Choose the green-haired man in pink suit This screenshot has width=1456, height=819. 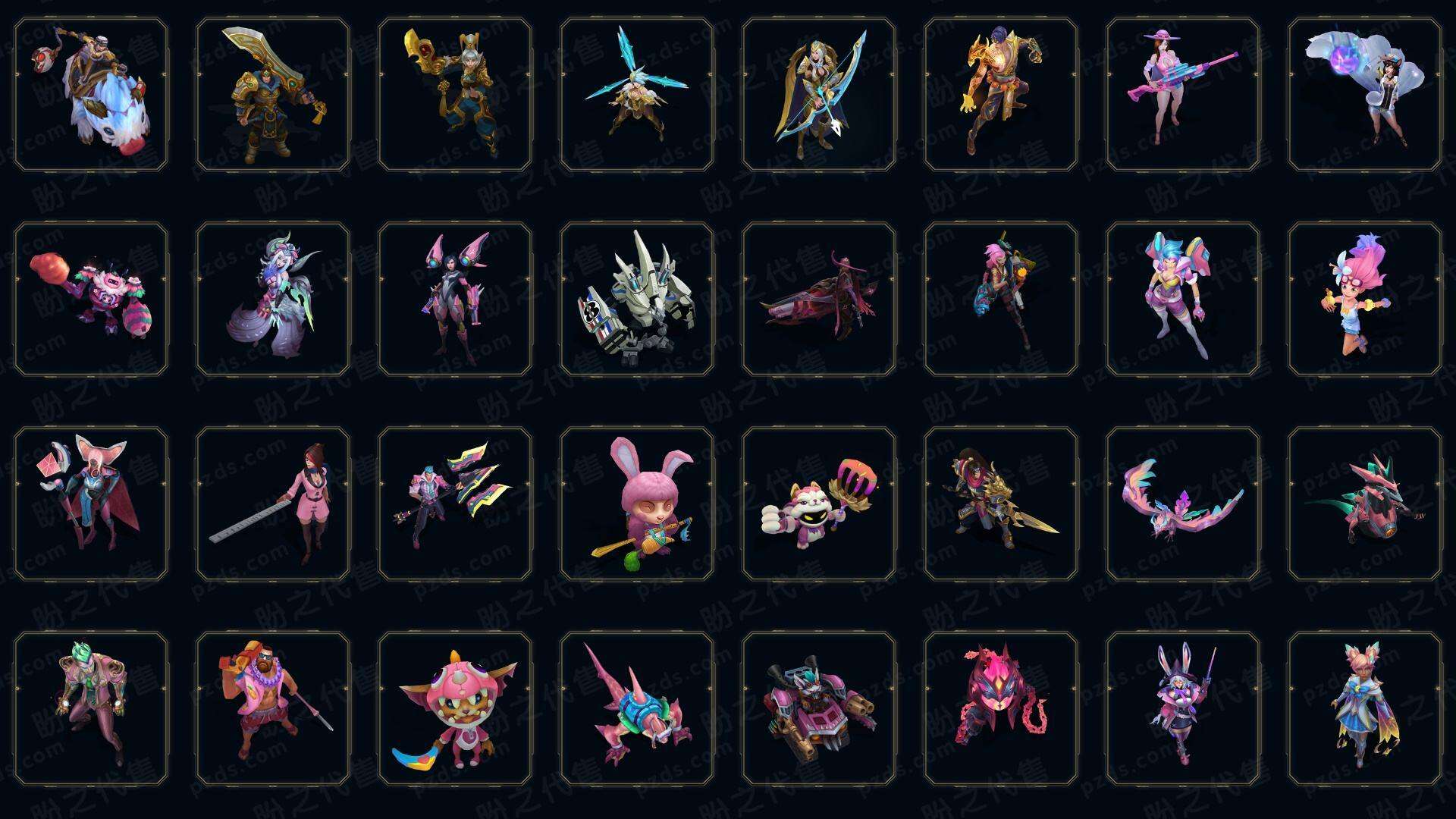91,708
